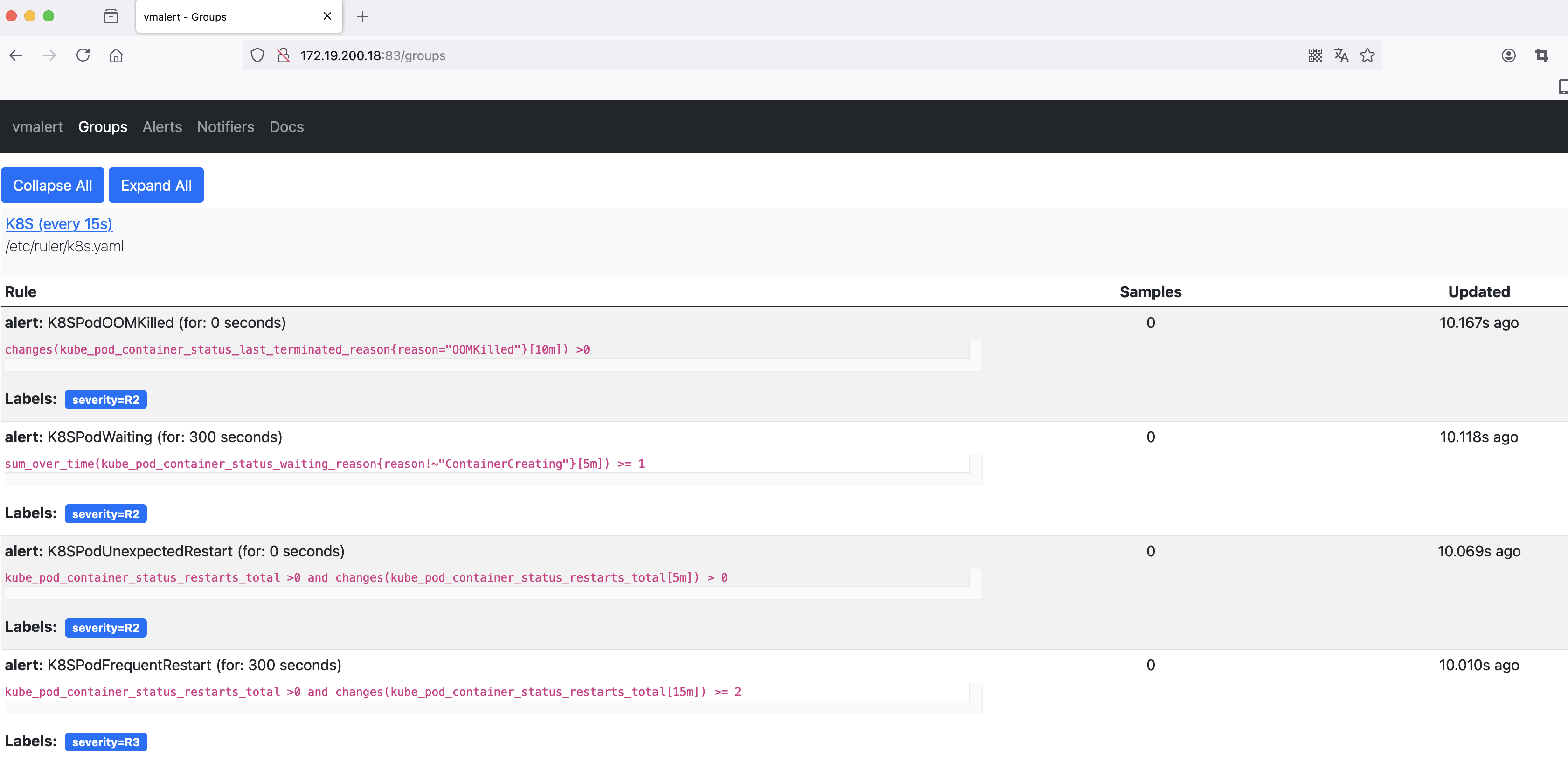Open the tab overview icon

click(111, 16)
